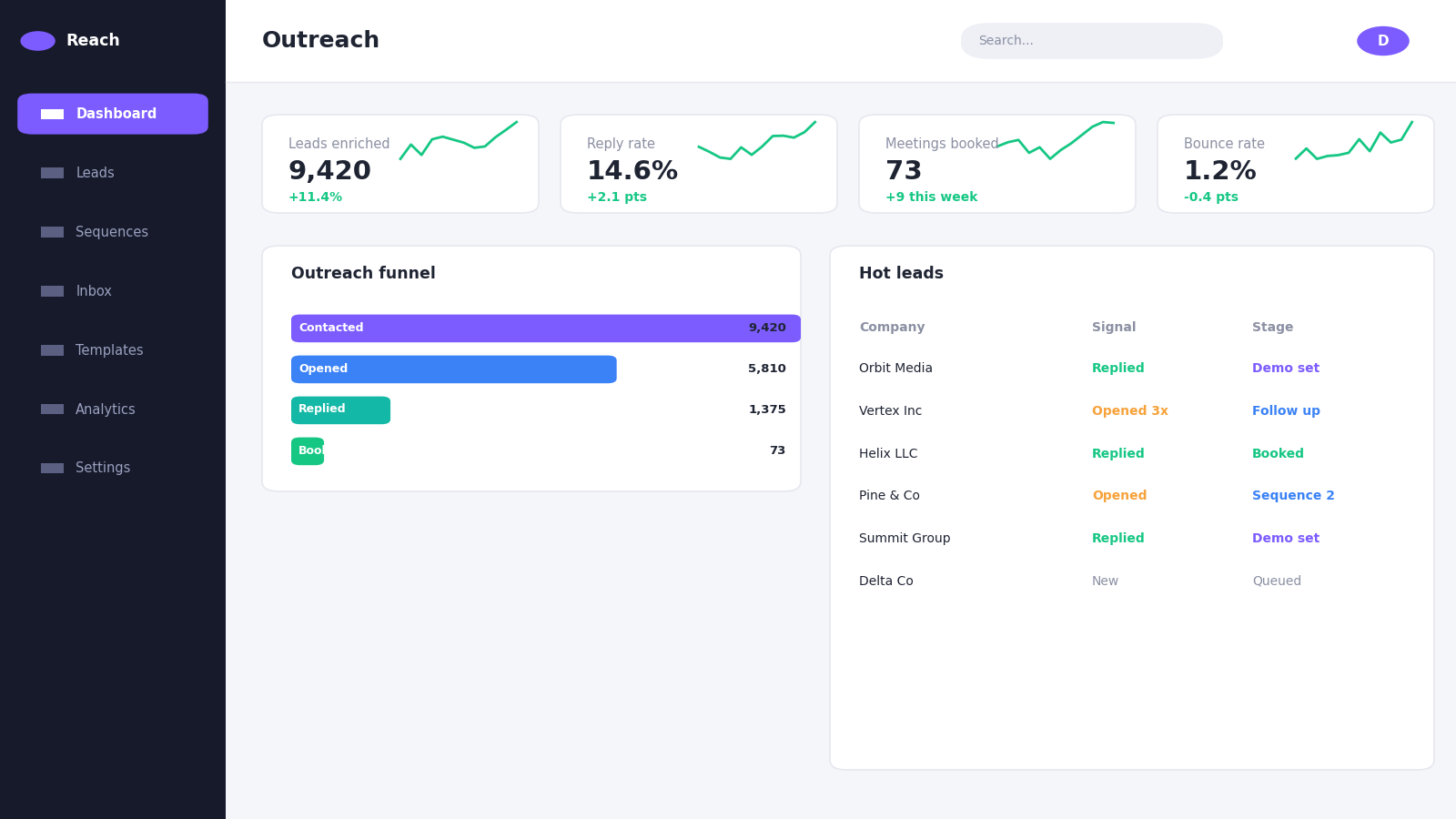Click the Templates sidebar icon
The image size is (1456, 819).
point(52,350)
